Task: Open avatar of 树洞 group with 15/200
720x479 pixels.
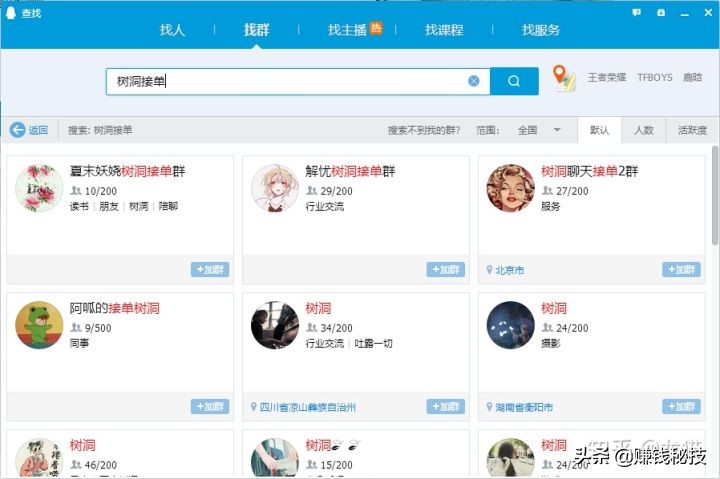Action: (x=275, y=457)
